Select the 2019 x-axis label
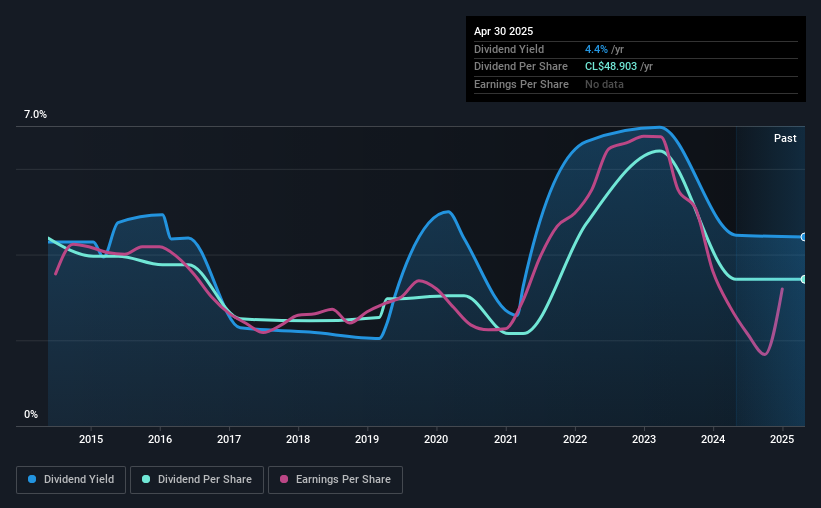Screen dimensions: 821x508 [367, 439]
